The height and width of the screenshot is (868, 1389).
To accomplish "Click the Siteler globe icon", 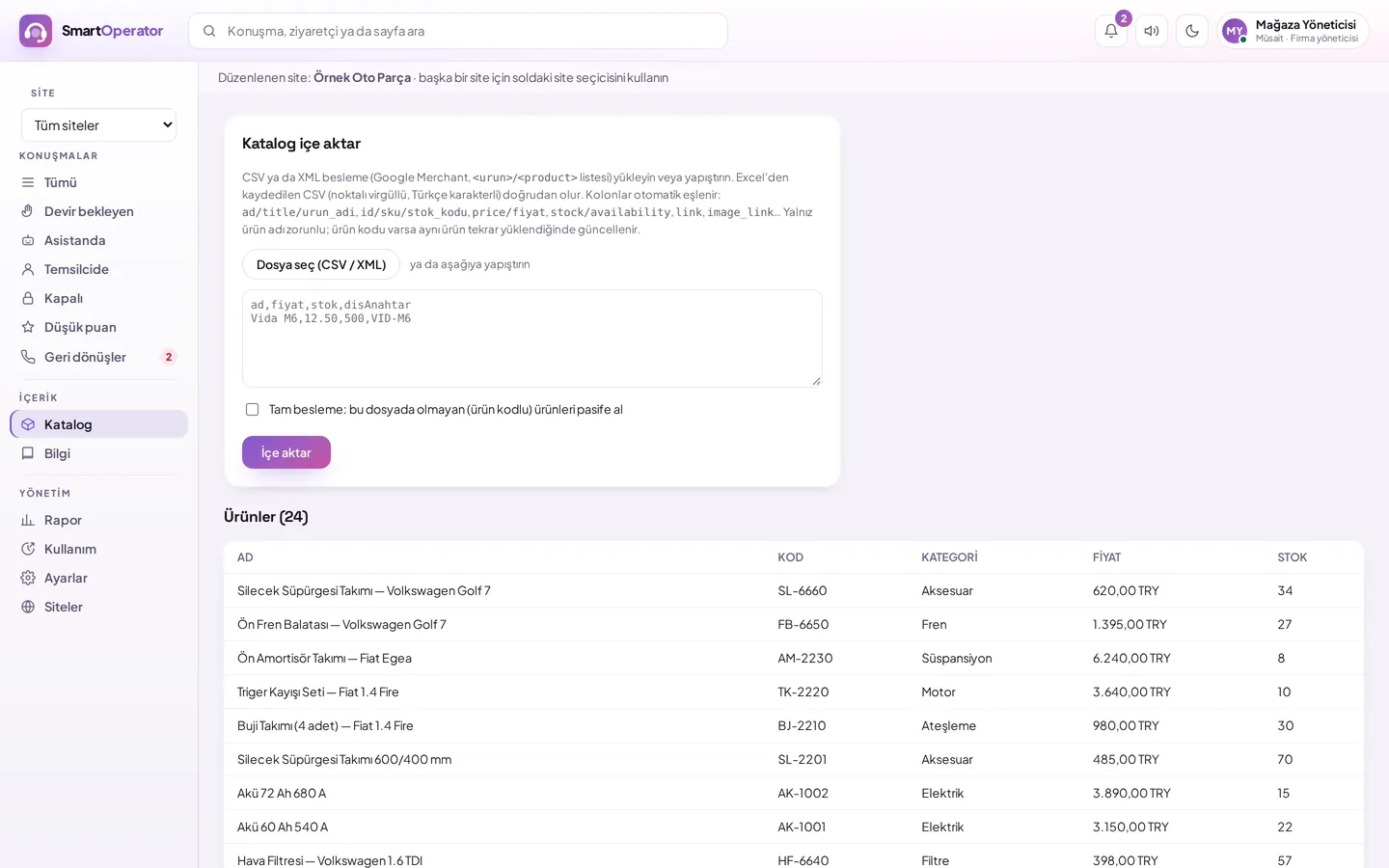I will pos(28,607).
